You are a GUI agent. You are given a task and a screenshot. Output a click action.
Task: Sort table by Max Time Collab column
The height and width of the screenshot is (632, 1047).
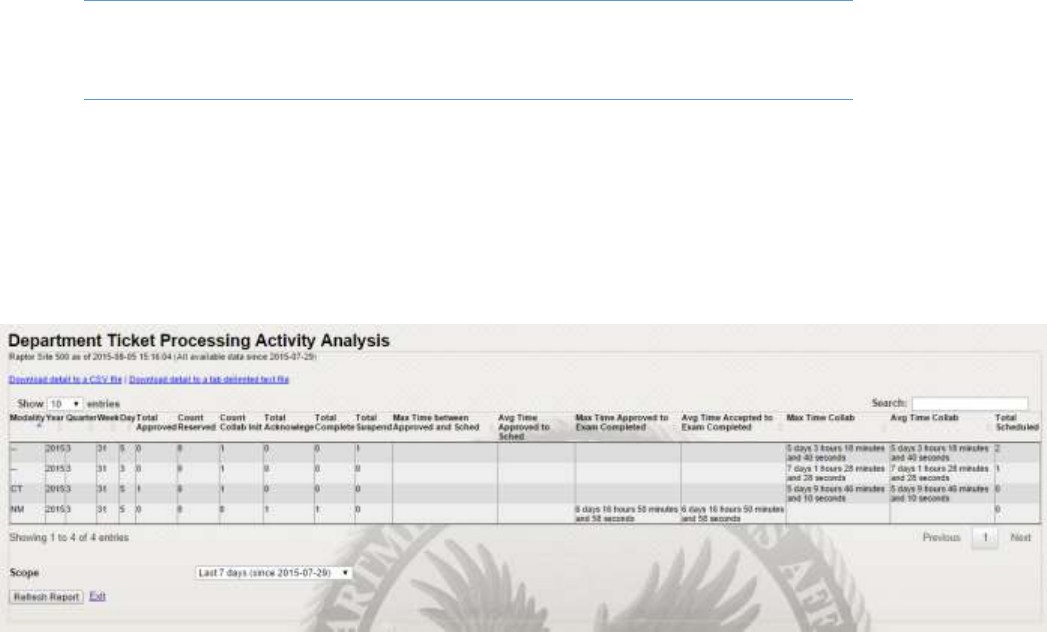(x=820, y=418)
